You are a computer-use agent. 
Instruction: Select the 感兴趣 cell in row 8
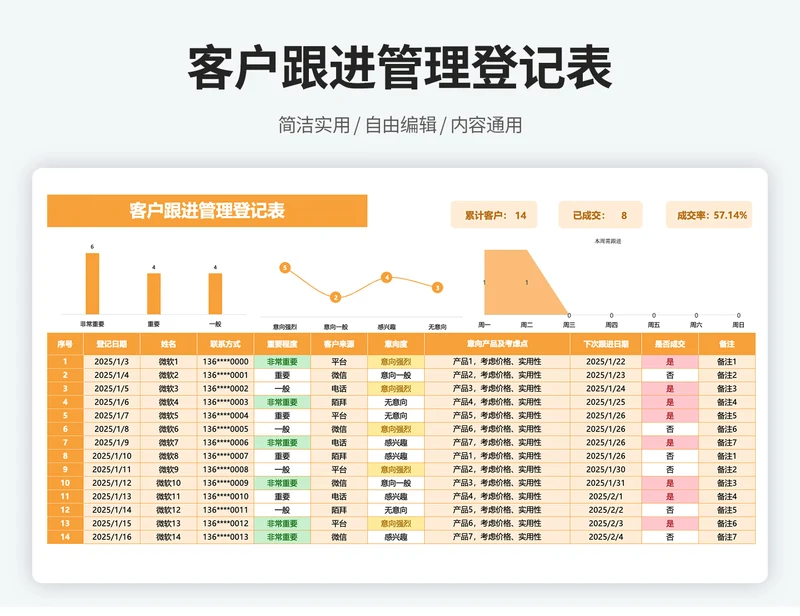tap(396, 456)
